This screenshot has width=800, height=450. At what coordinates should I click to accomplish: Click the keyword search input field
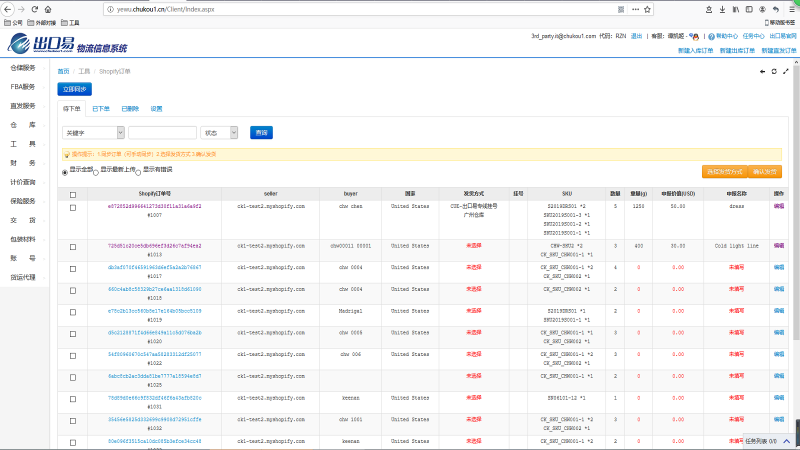click(x=162, y=133)
